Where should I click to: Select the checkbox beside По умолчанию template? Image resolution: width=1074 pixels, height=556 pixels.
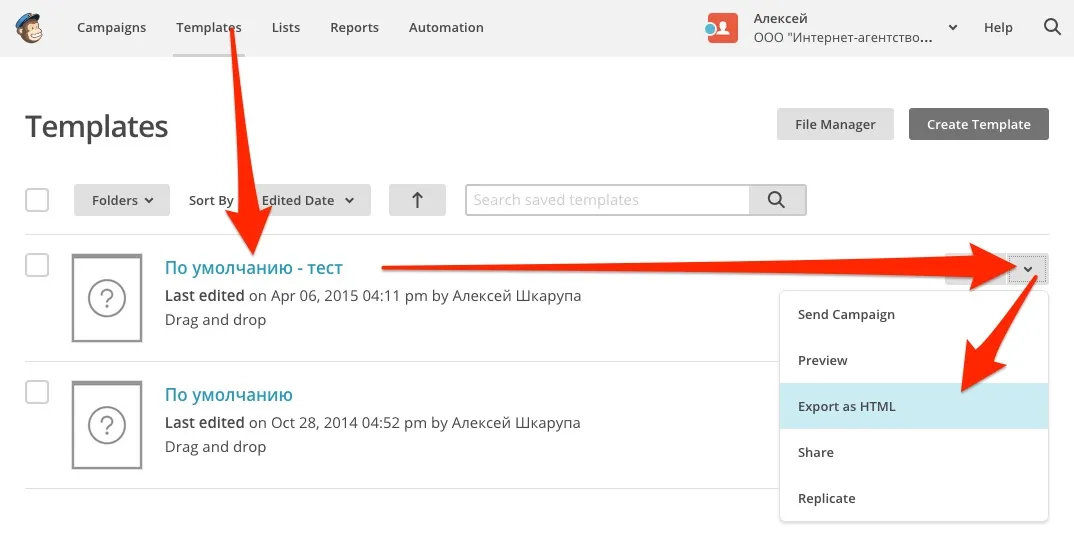click(x=37, y=392)
